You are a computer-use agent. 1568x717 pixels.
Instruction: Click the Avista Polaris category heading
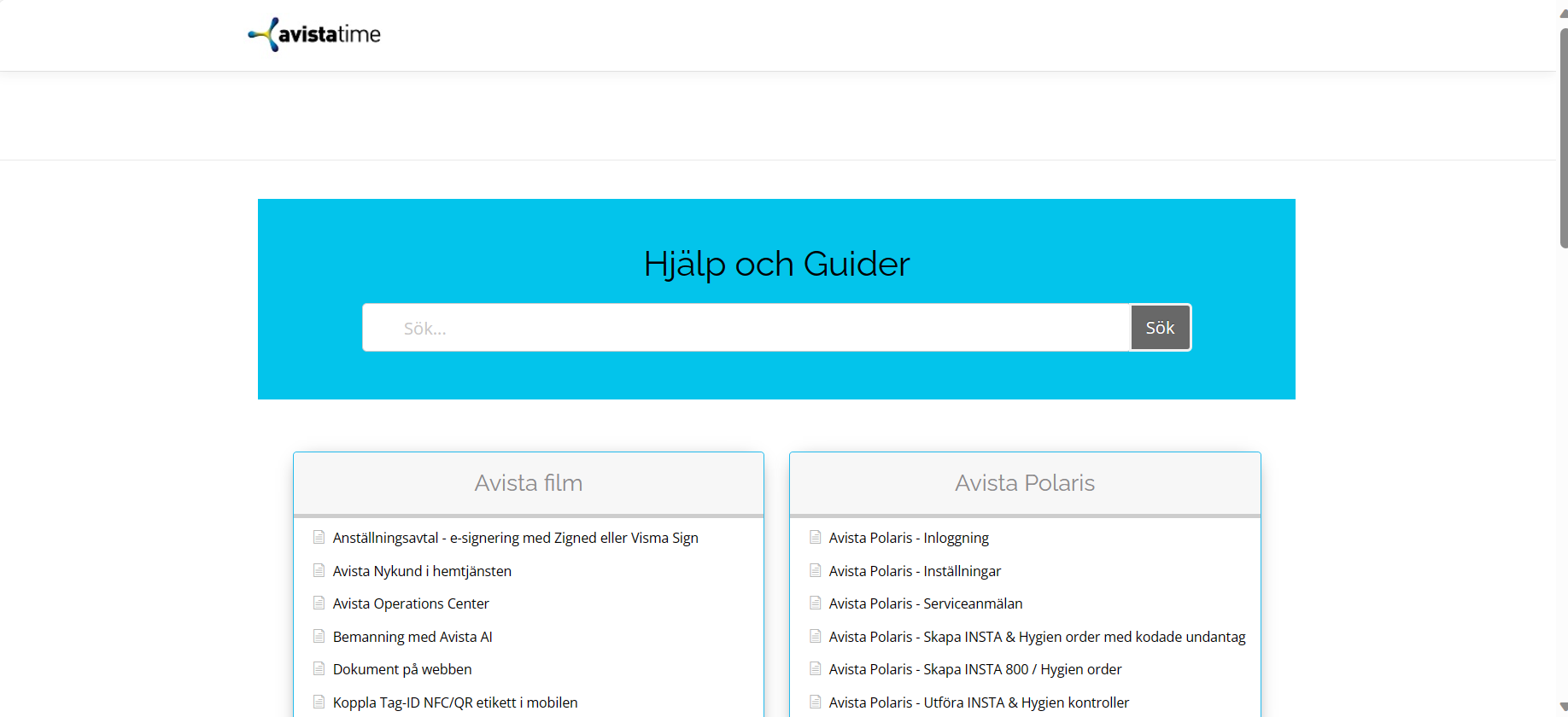click(1025, 483)
